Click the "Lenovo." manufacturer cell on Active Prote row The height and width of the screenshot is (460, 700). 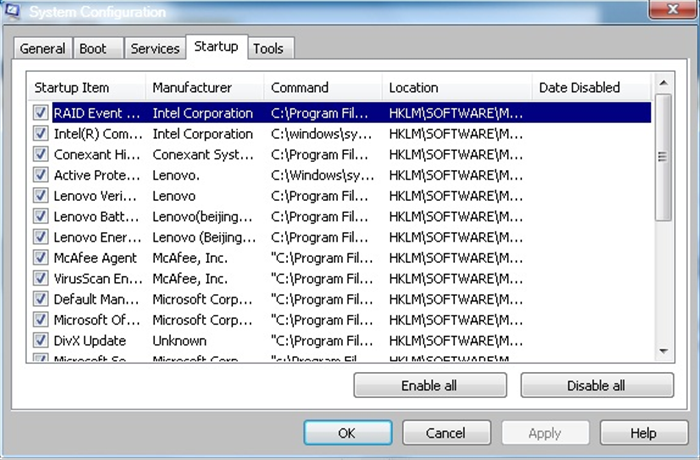[x=176, y=176]
